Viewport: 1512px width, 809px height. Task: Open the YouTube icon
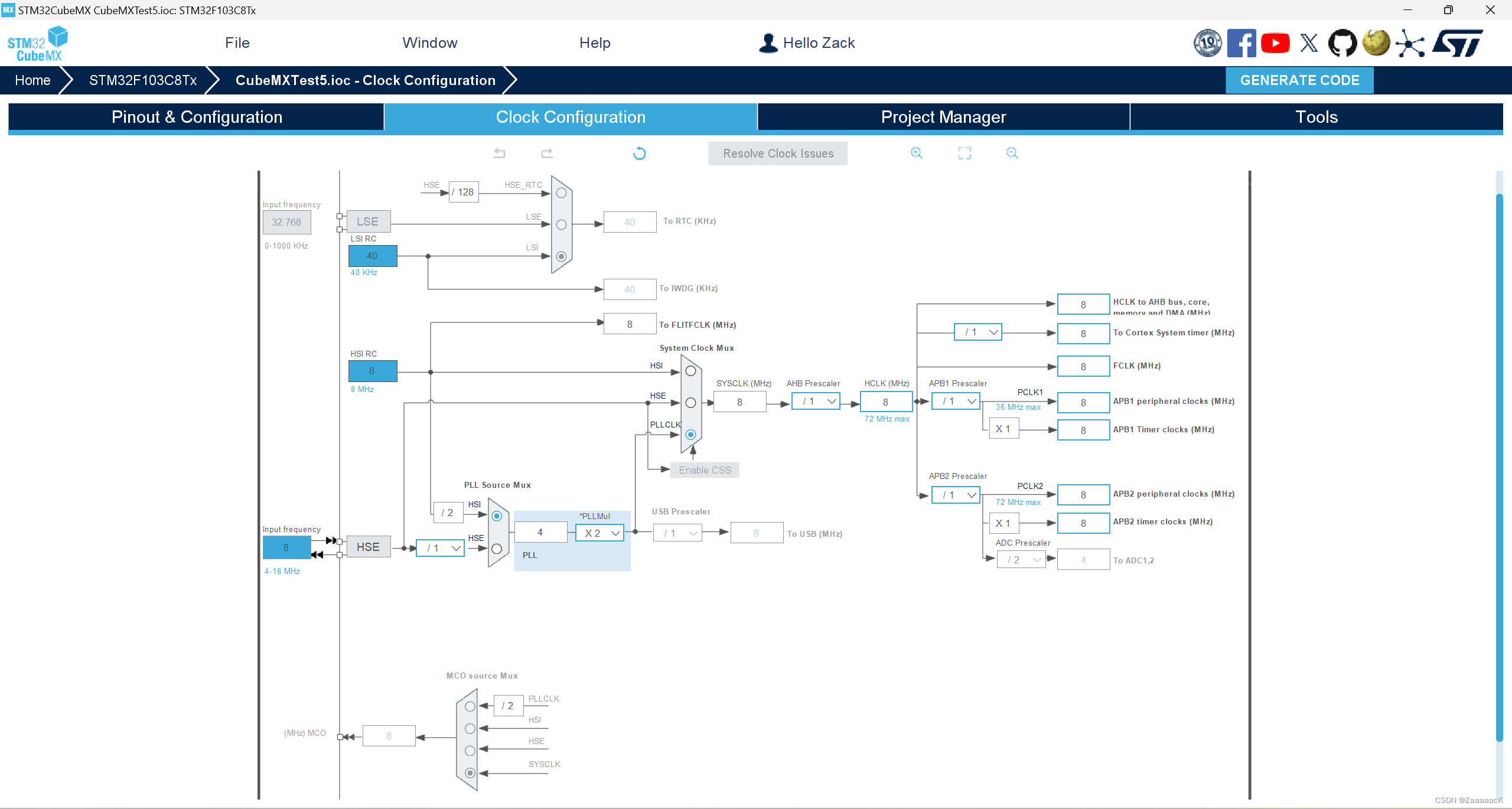coord(1275,43)
